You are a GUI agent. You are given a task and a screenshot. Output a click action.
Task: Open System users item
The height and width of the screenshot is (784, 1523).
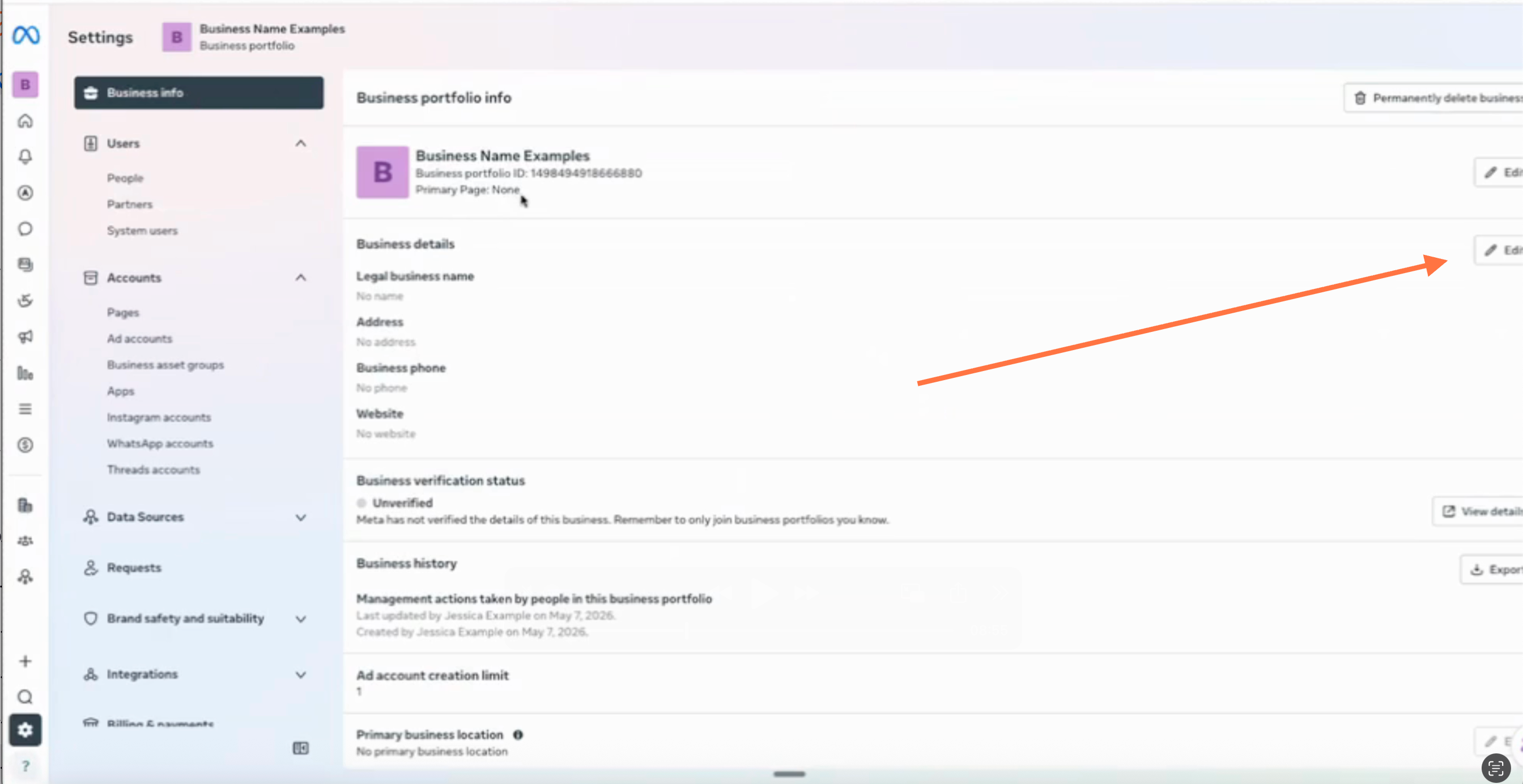(142, 231)
